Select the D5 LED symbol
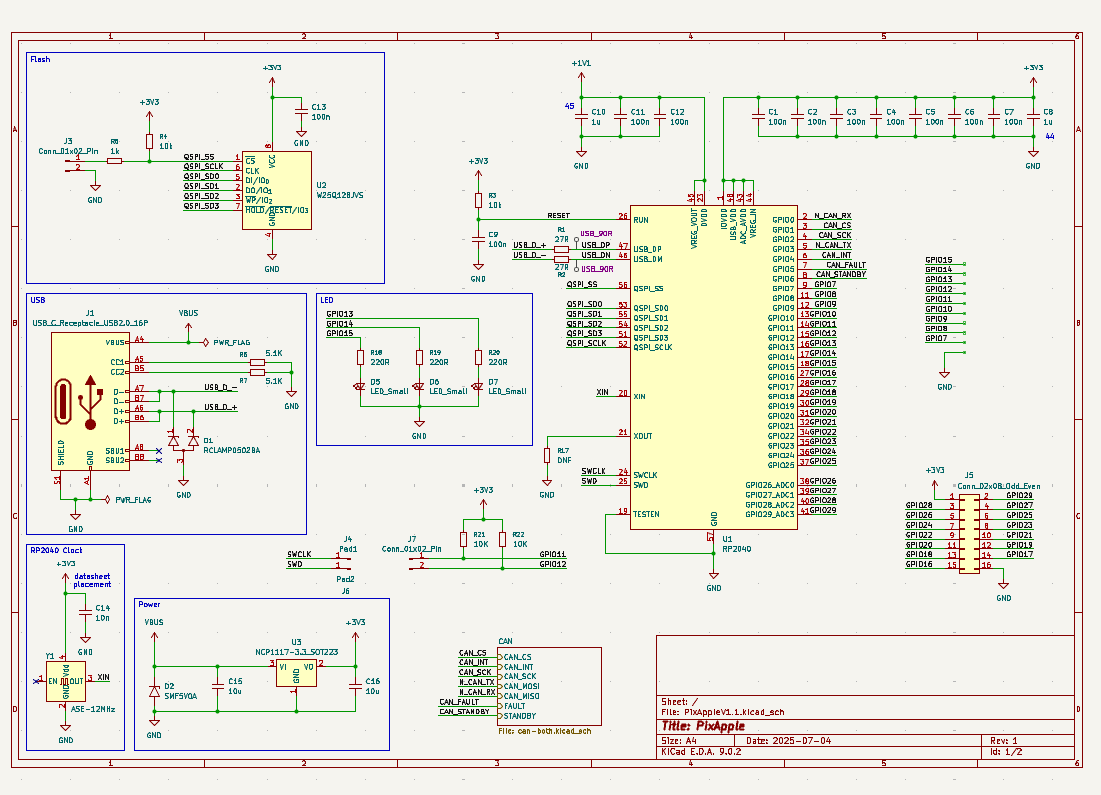 pos(360,386)
